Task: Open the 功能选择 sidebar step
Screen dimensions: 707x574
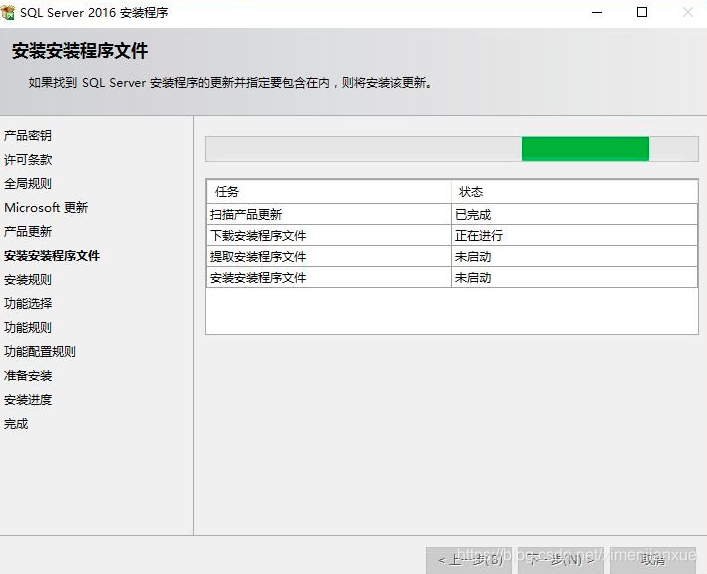Action: coord(28,303)
